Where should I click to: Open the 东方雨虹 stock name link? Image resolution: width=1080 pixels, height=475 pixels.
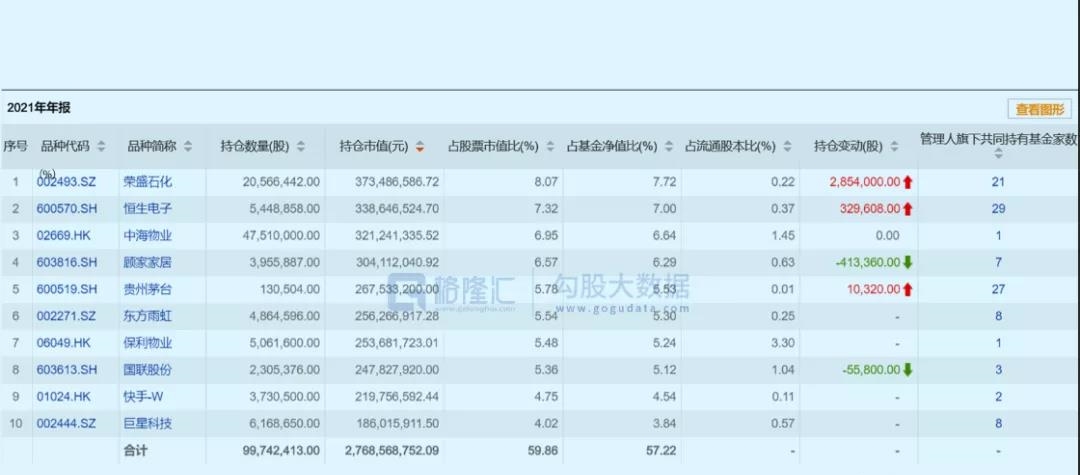pyautogui.click(x=147, y=316)
